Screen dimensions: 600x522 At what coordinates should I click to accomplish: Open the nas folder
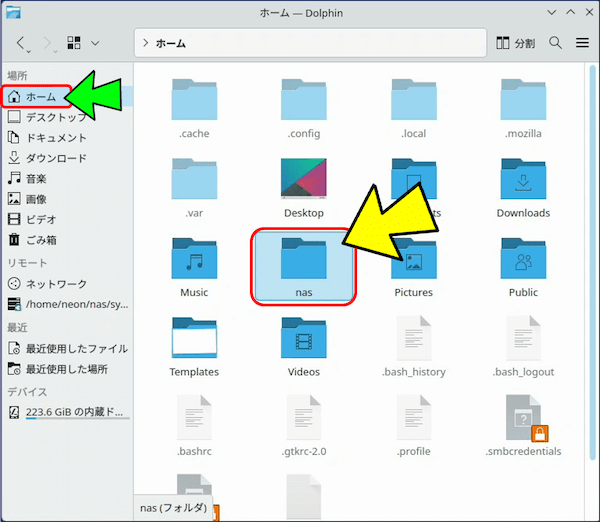coord(304,265)
